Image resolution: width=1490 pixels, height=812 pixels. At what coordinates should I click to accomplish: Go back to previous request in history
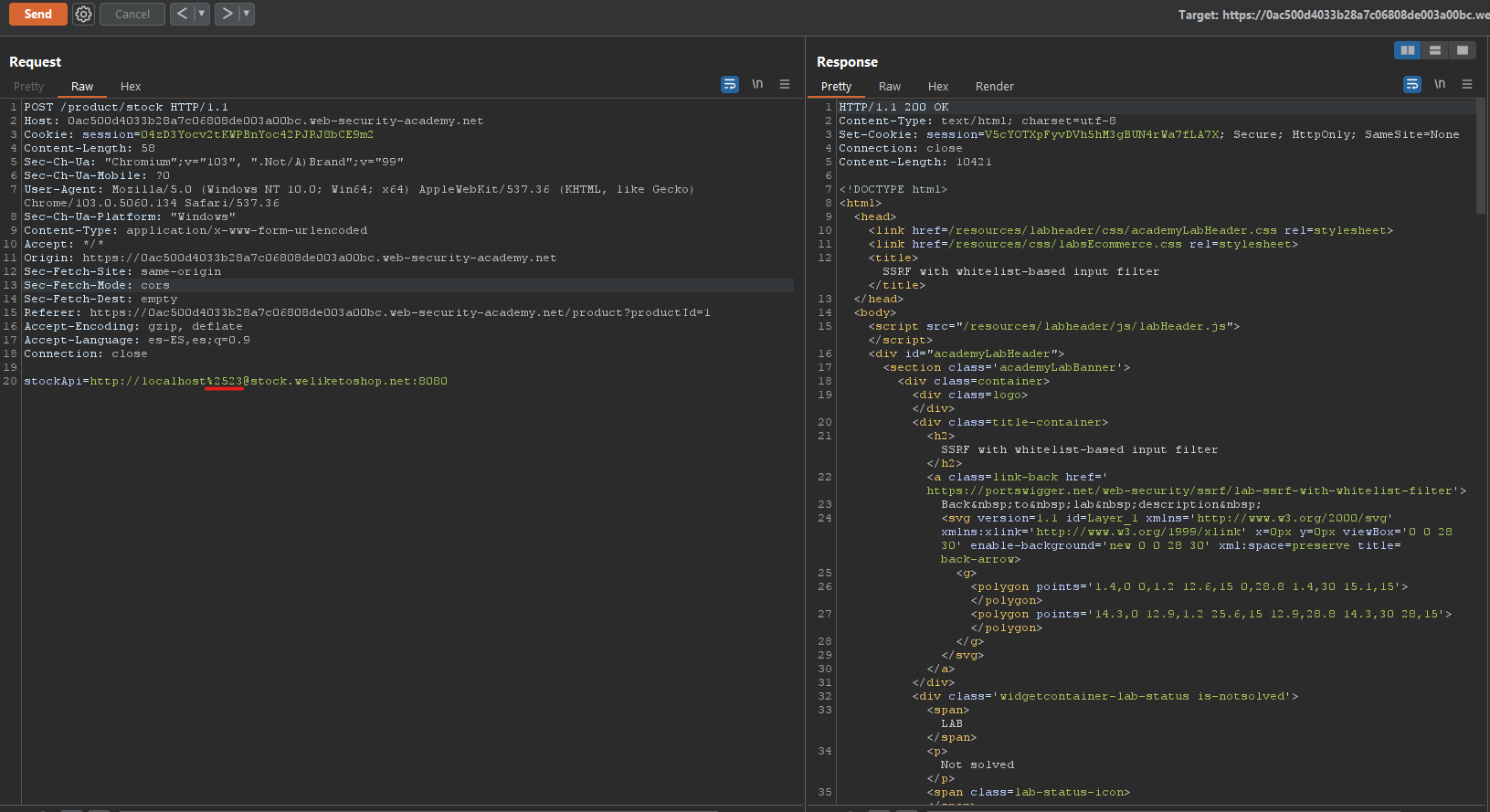click(x=182, y=14)
